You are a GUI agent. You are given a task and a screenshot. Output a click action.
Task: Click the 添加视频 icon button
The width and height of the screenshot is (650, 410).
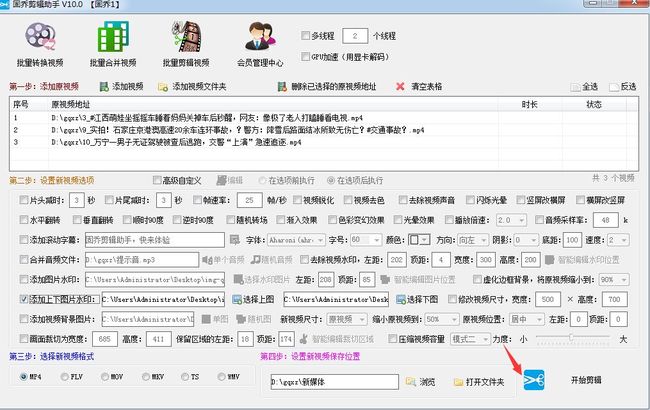104,87
